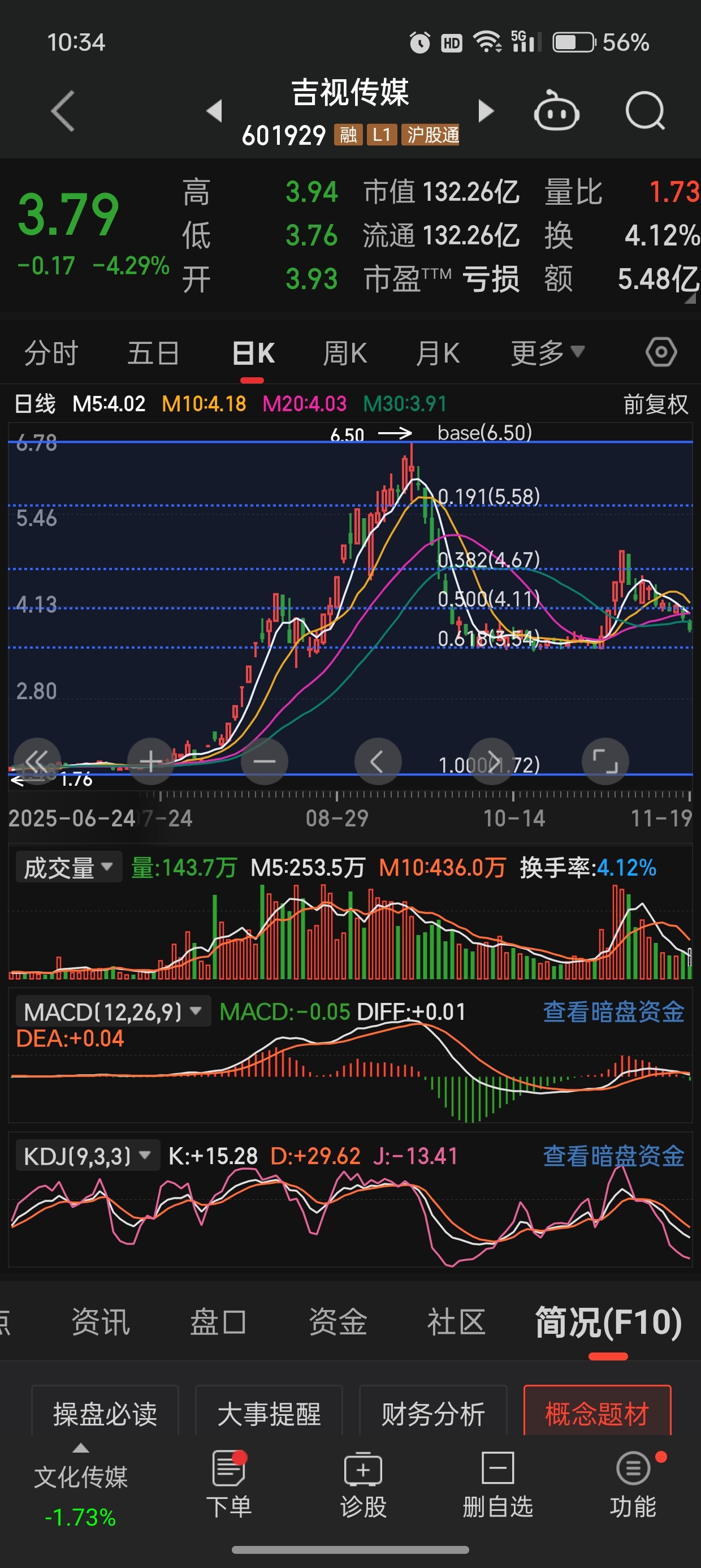Select the 日K chart tab
701x1568 pixels.
pyautogui.click(x=253, y=353)
